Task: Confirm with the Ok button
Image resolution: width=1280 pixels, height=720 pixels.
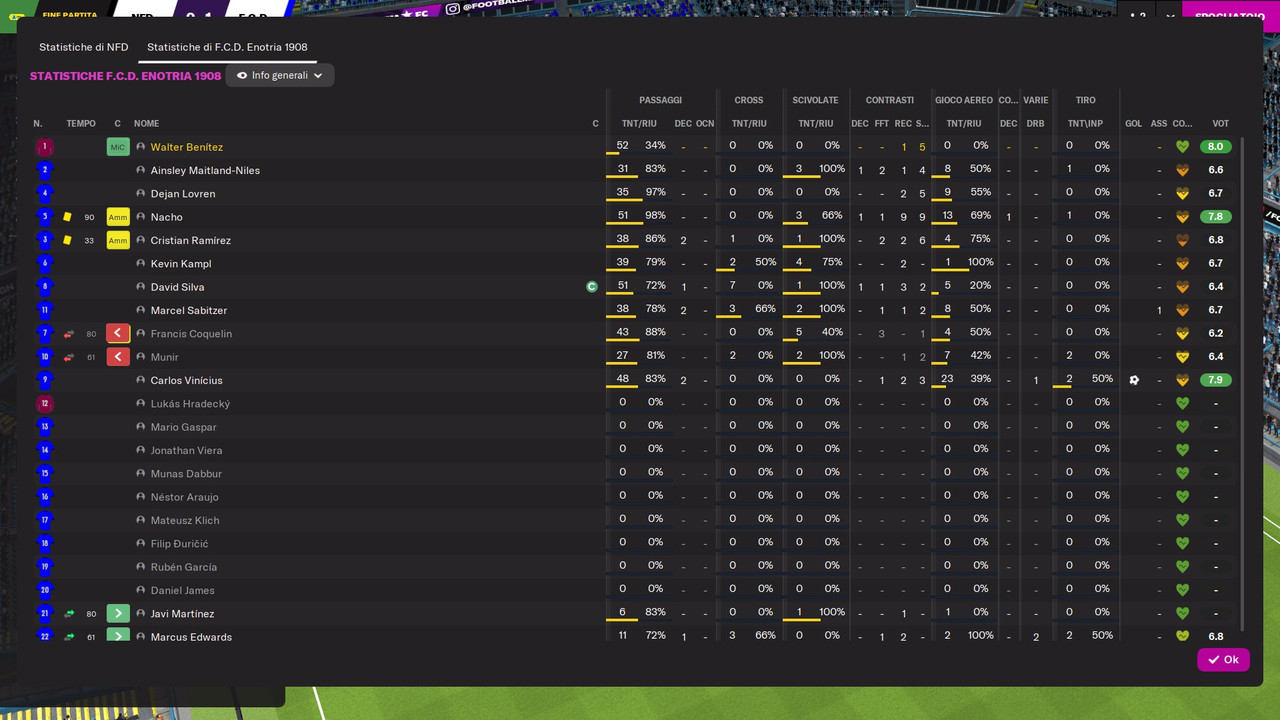Action: coord(1223,659)
